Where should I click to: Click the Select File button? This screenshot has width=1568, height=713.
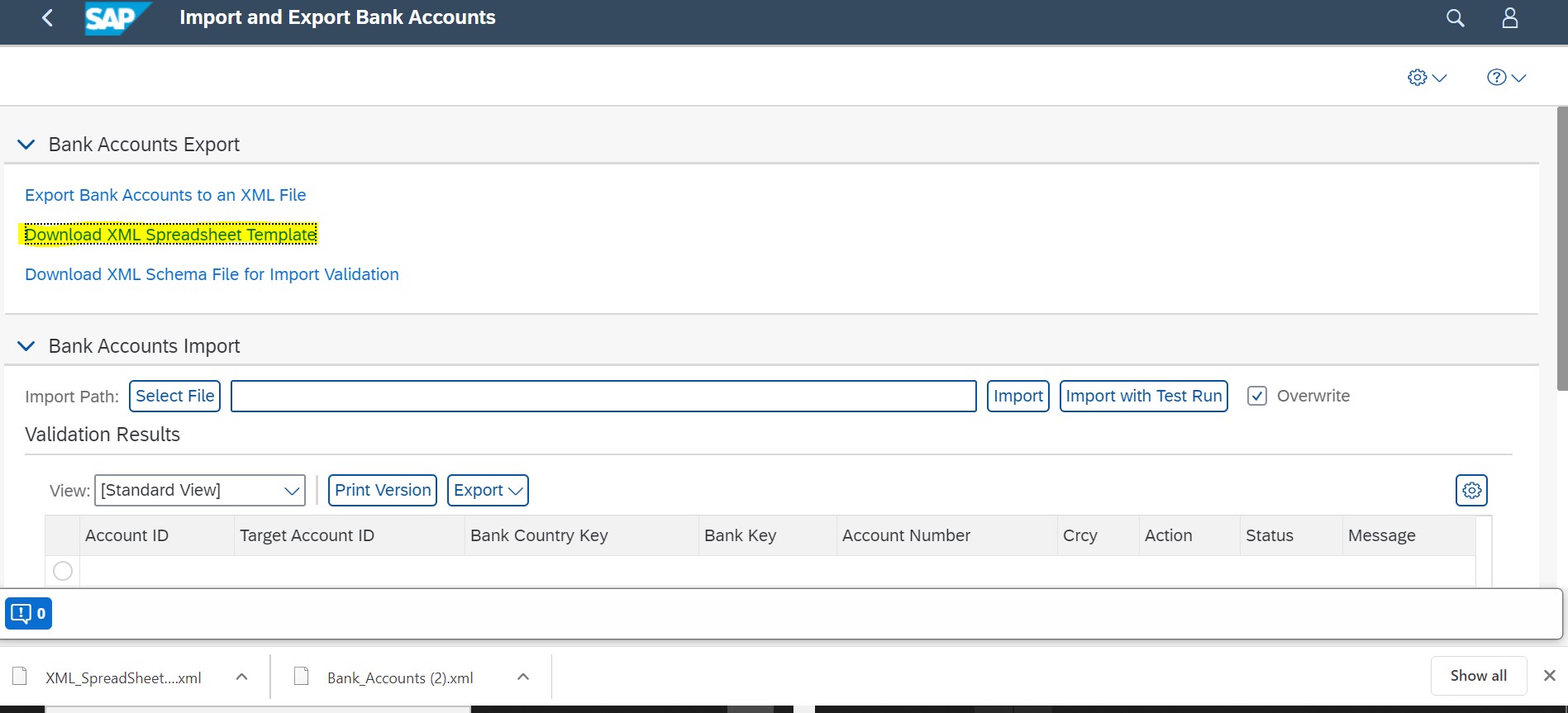pyautogui.click(x=174, y=397)
